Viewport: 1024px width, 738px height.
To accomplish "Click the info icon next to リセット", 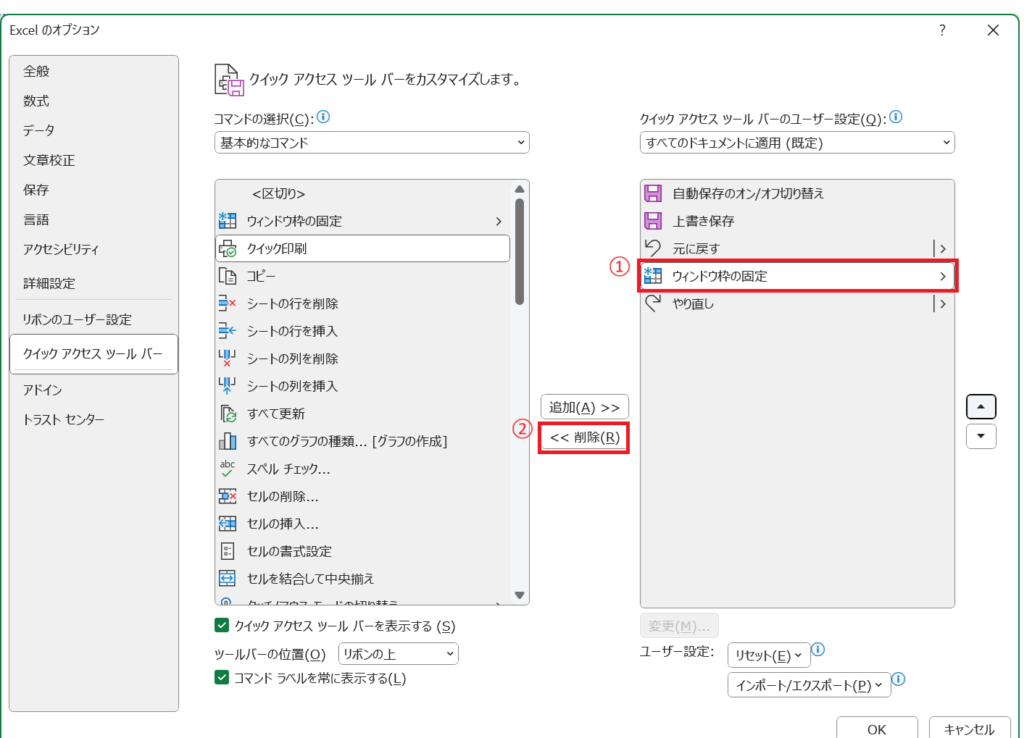I will tap(818, 650).
